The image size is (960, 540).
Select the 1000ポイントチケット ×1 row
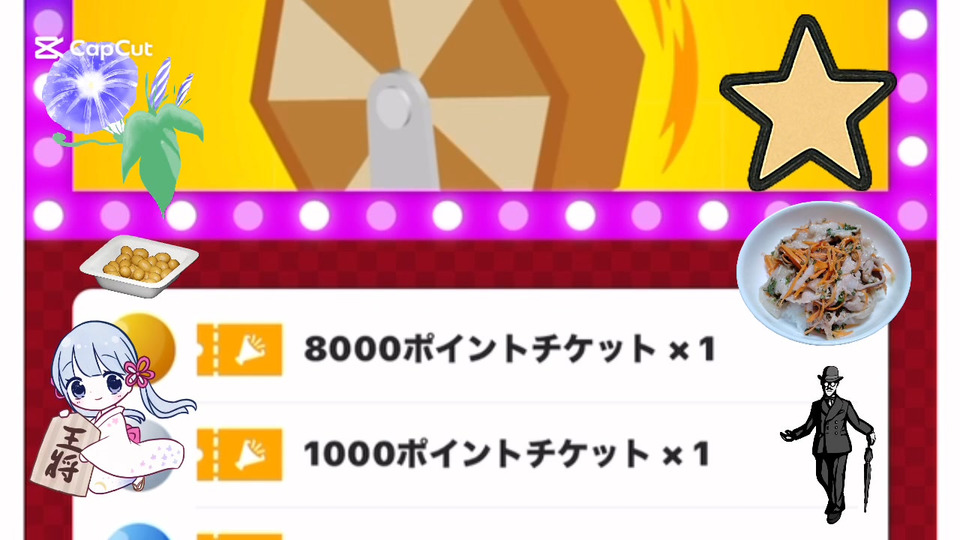[481, 454]
